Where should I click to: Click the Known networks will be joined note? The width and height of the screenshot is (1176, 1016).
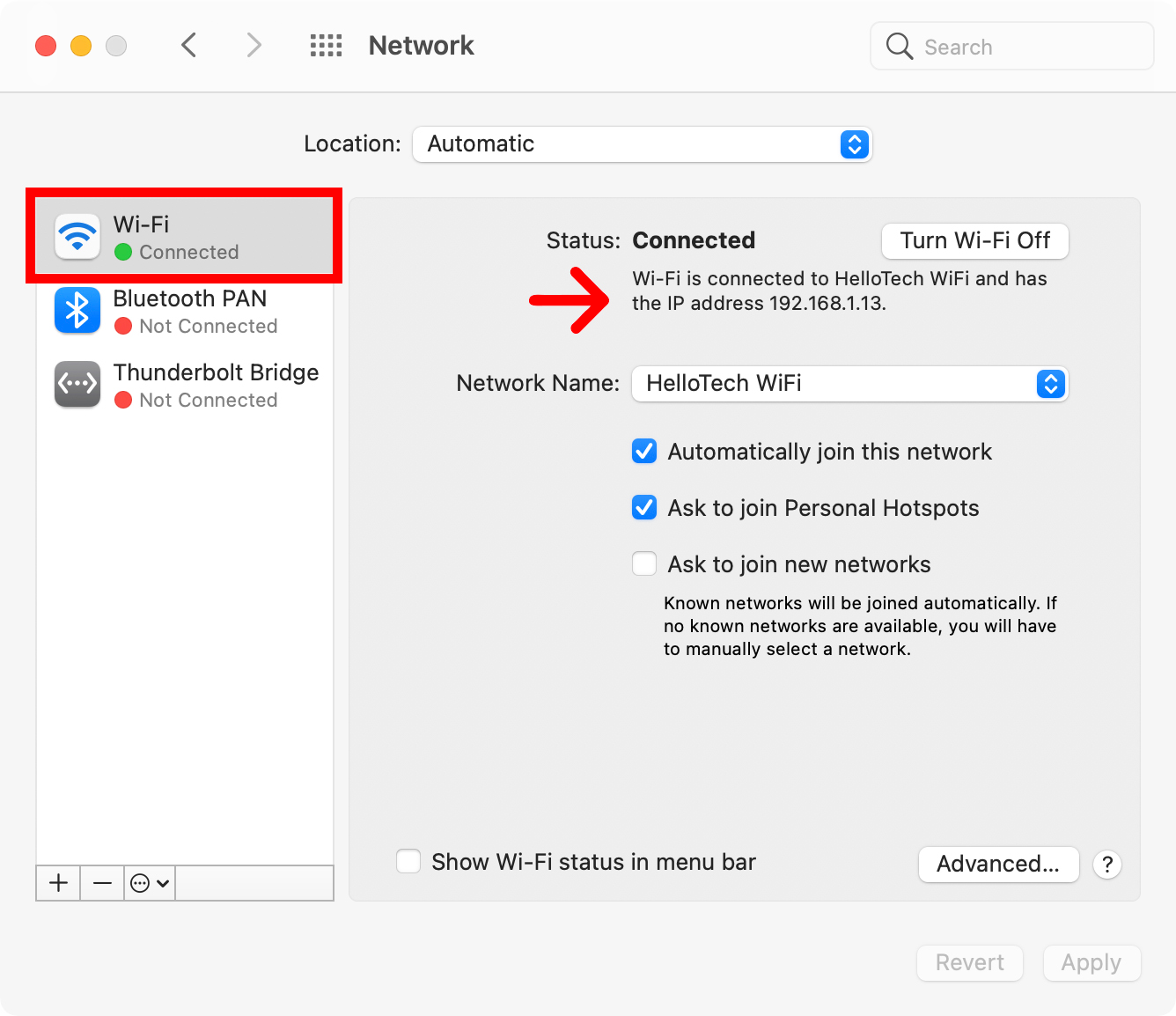click(x=860, y=626)
